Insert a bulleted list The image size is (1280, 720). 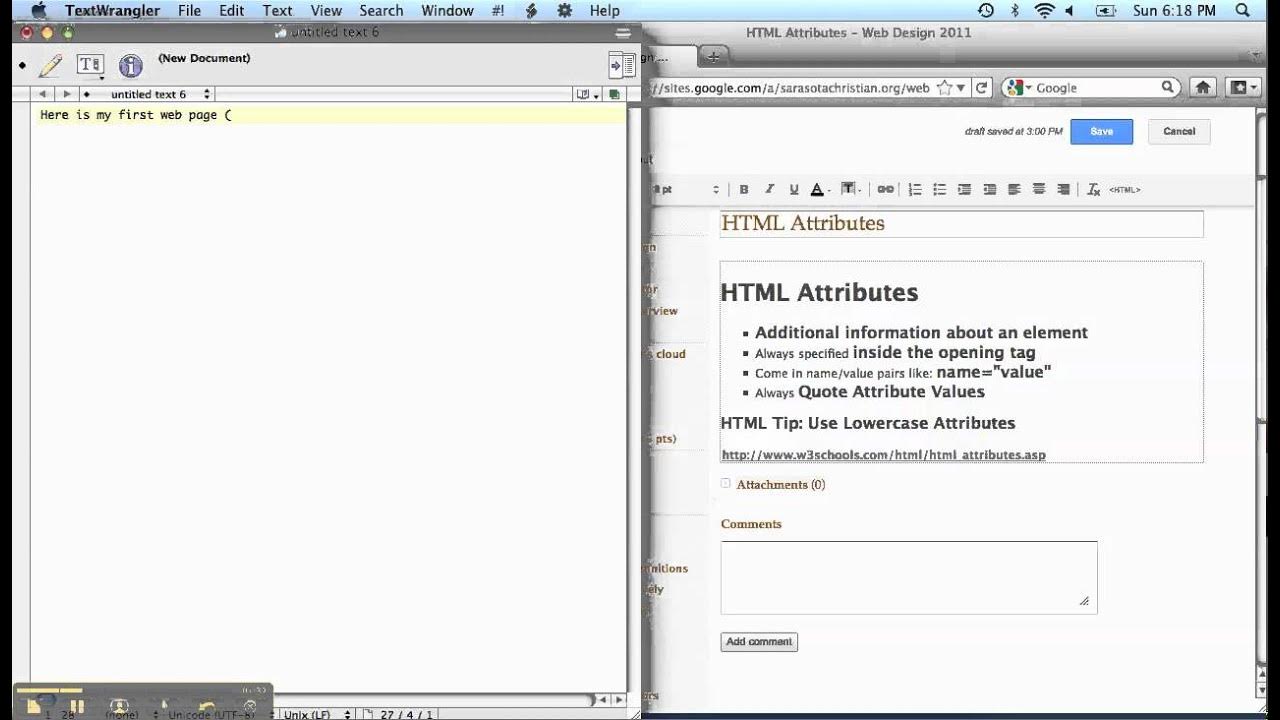tap(939, 189)
